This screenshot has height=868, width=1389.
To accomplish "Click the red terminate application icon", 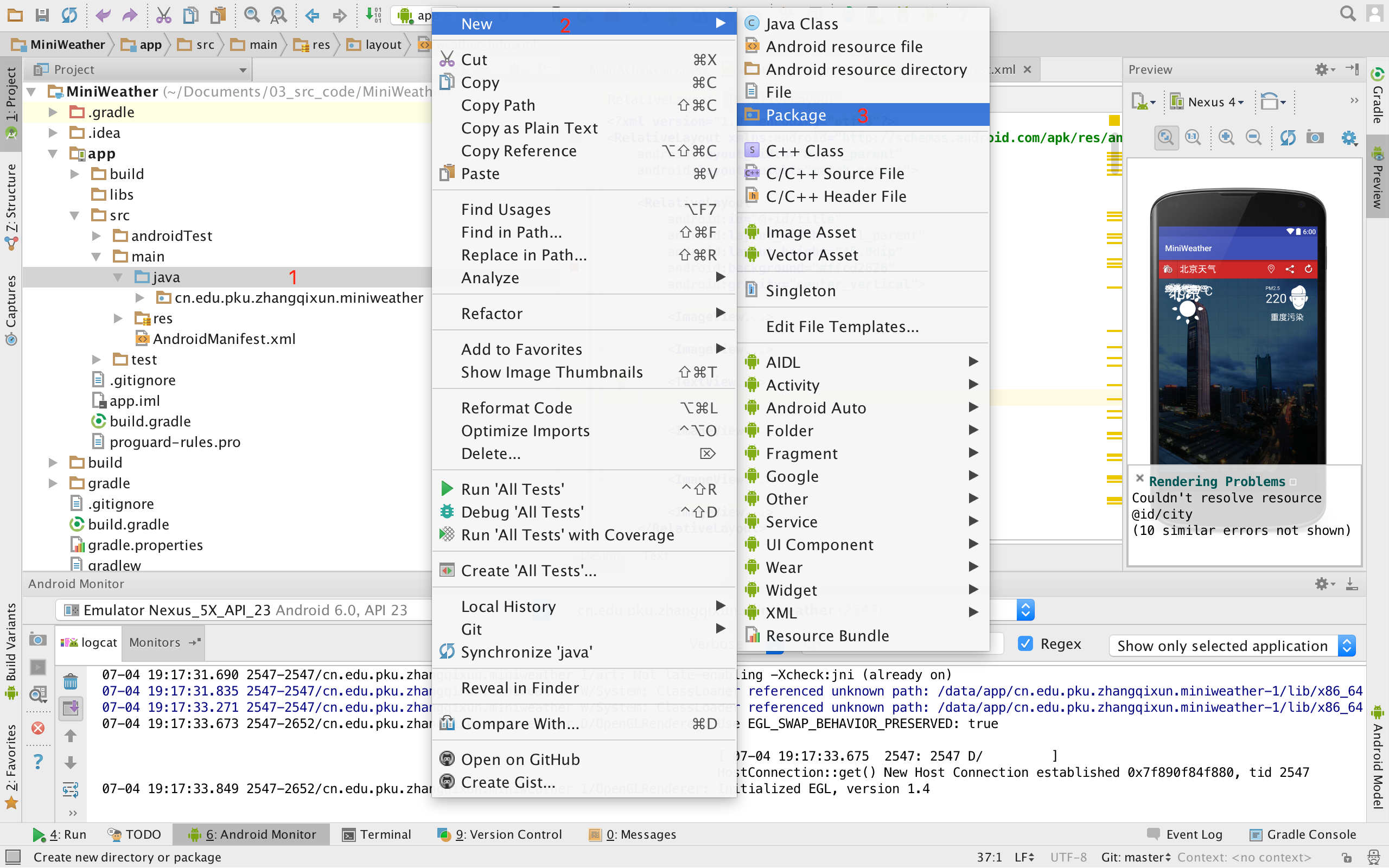I will click(38, 728).
